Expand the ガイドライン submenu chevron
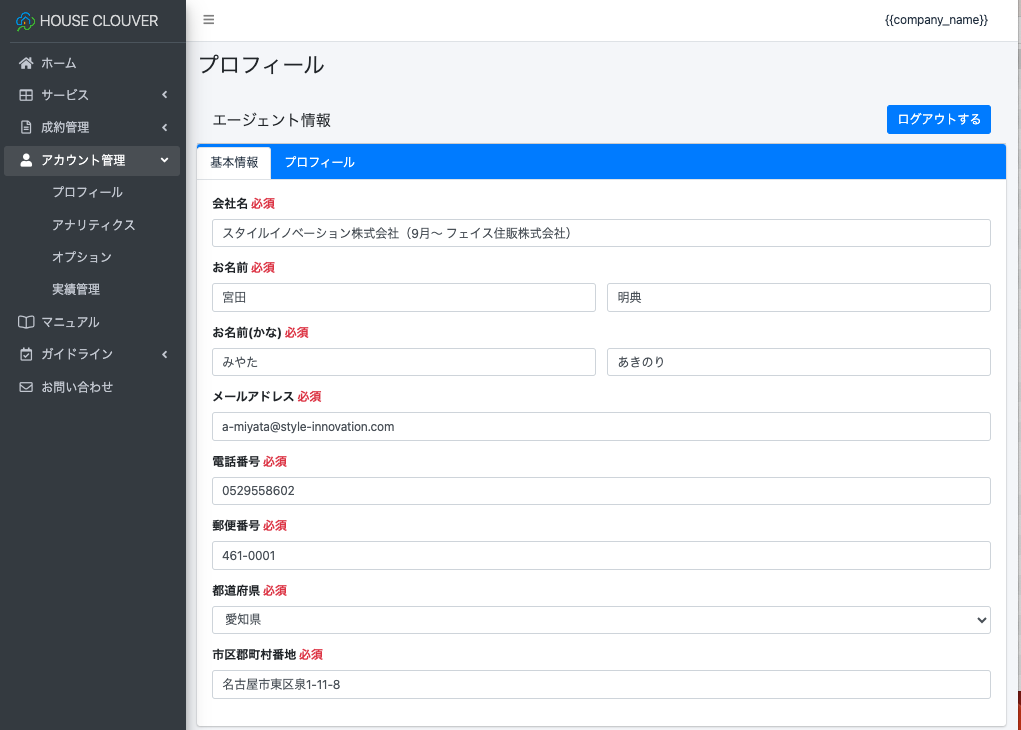 [164, 354]
